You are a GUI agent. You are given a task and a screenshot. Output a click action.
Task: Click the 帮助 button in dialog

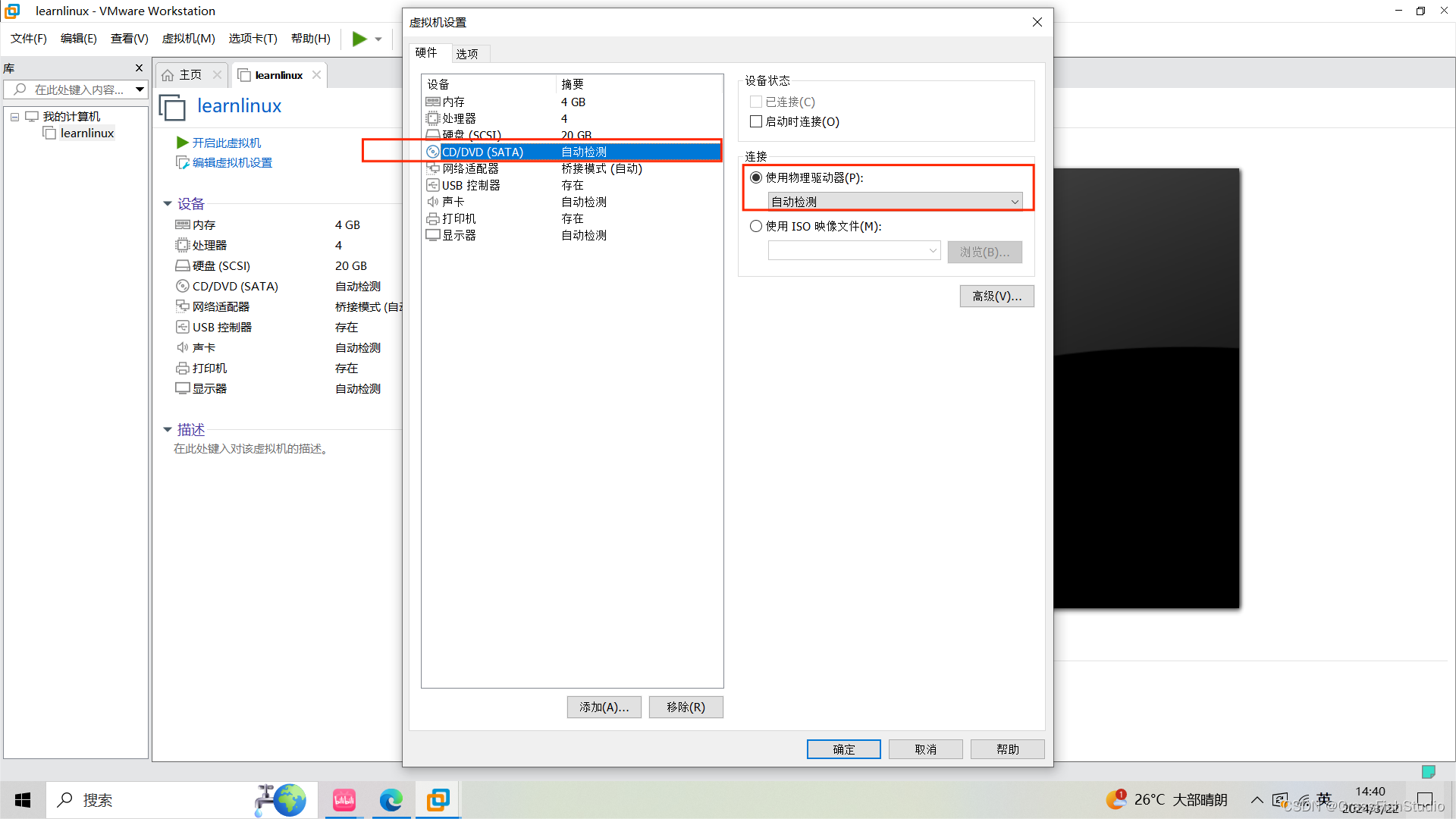[x=1008, y=749]
